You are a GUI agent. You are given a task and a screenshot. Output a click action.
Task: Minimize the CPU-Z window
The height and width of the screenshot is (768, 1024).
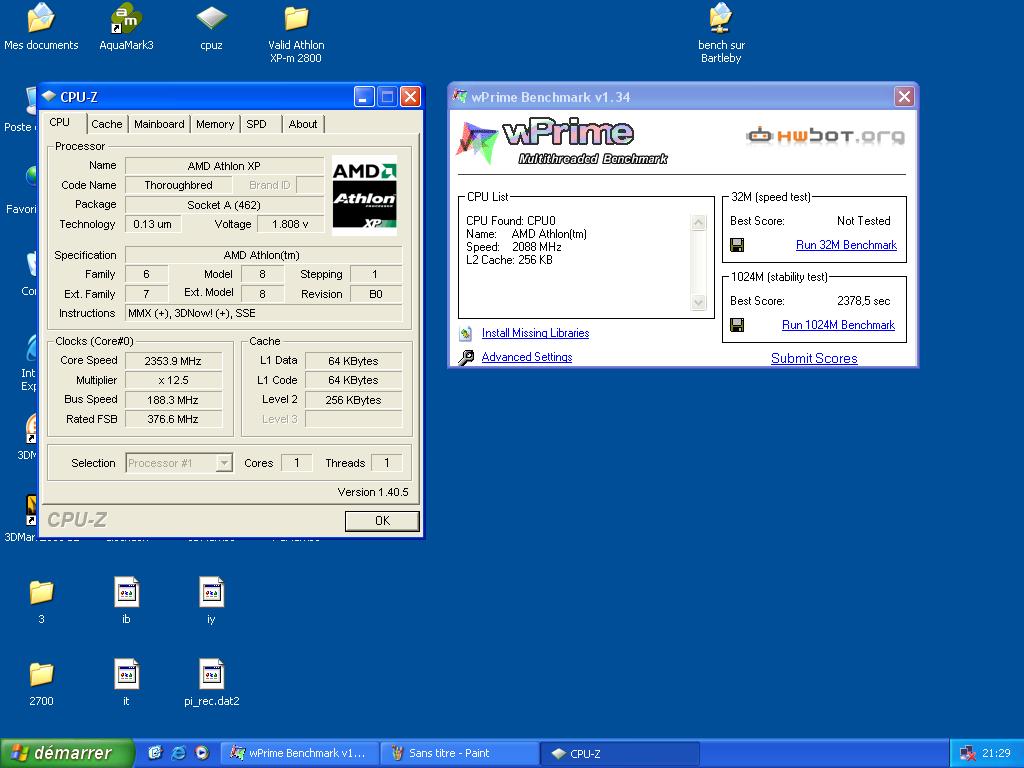(364, 97)
